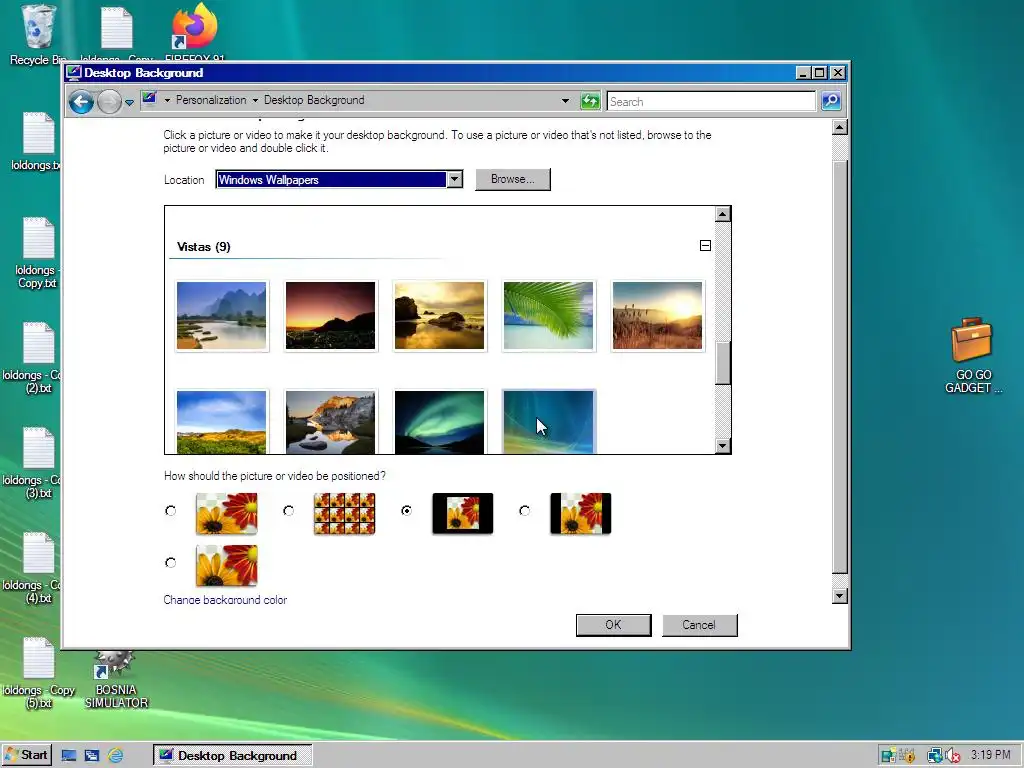Click the network tray icon

point(935,756)
